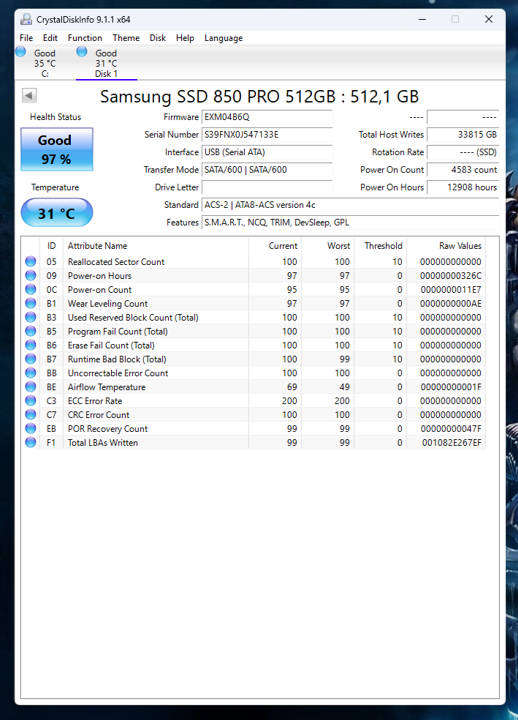Open the File menu
This screenshot has width=518, height=720.
pyautogui.click(x=26, y=38)
